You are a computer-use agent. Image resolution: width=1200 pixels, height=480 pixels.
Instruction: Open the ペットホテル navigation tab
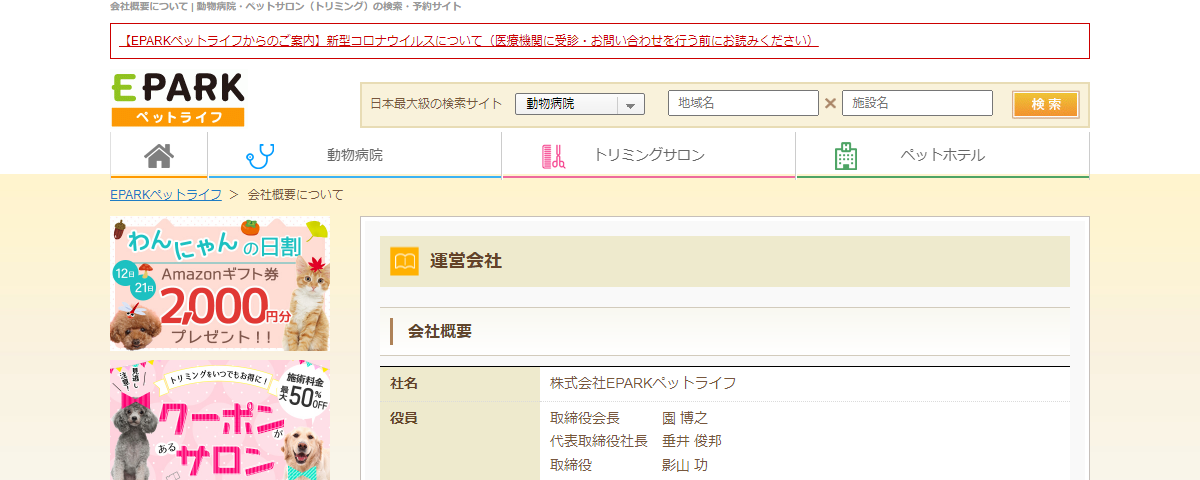point(943,155)
